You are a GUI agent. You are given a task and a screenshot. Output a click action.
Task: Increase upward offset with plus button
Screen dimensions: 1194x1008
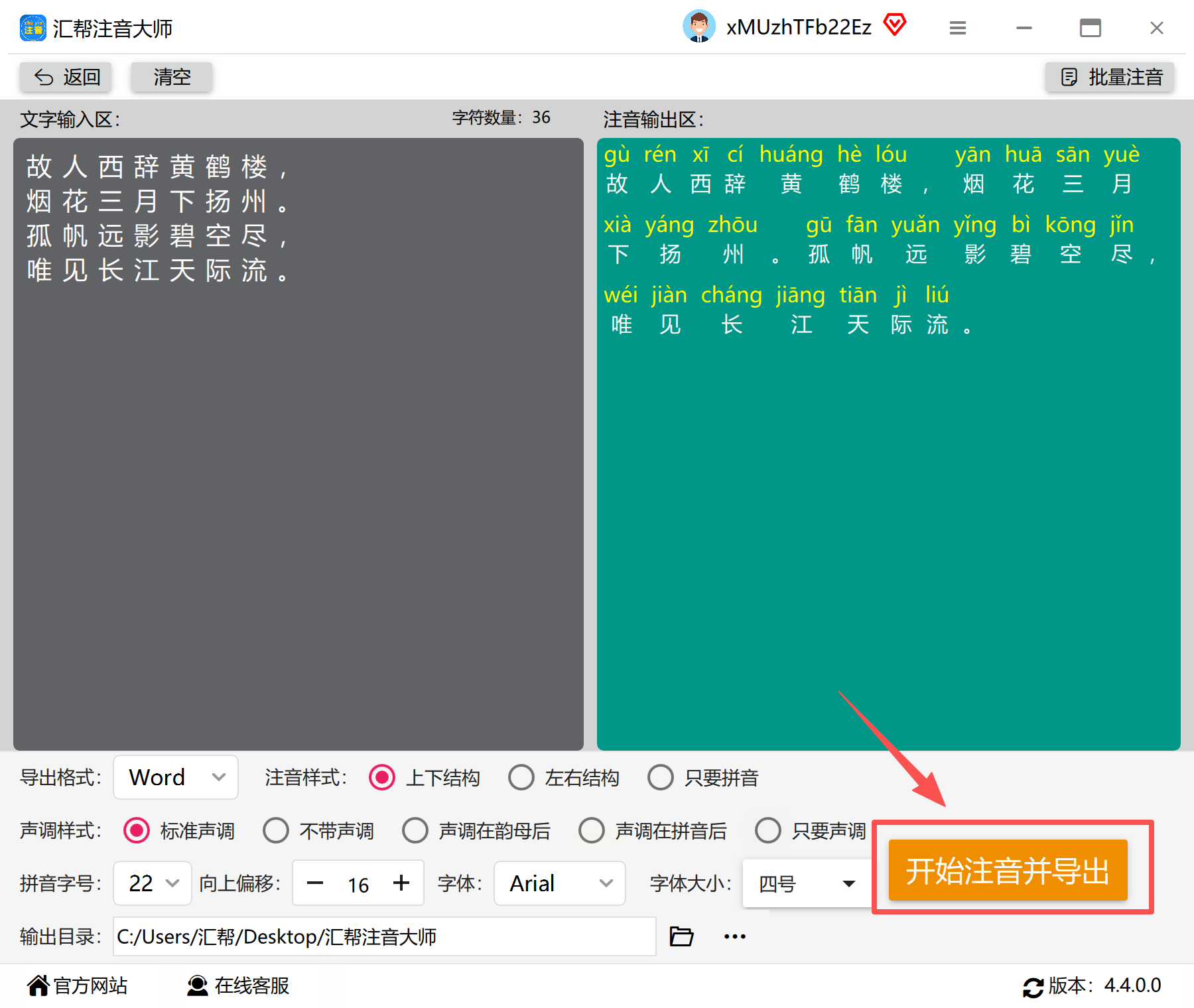[x=401, y=883]
